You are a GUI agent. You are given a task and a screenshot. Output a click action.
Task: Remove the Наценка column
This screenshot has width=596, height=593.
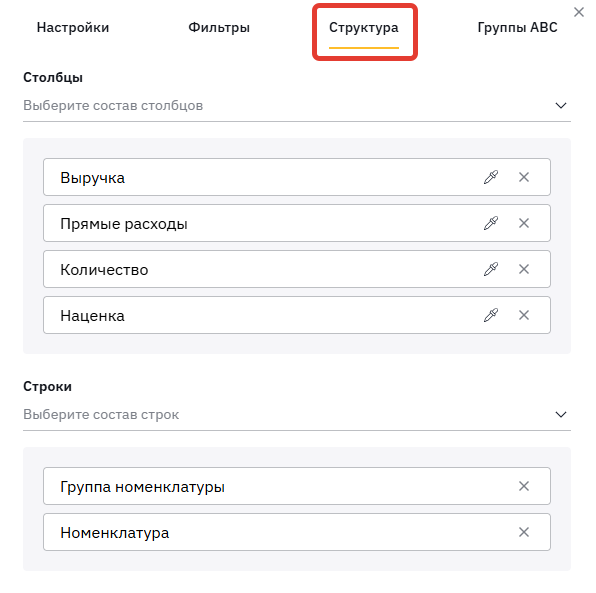point(524,315)
